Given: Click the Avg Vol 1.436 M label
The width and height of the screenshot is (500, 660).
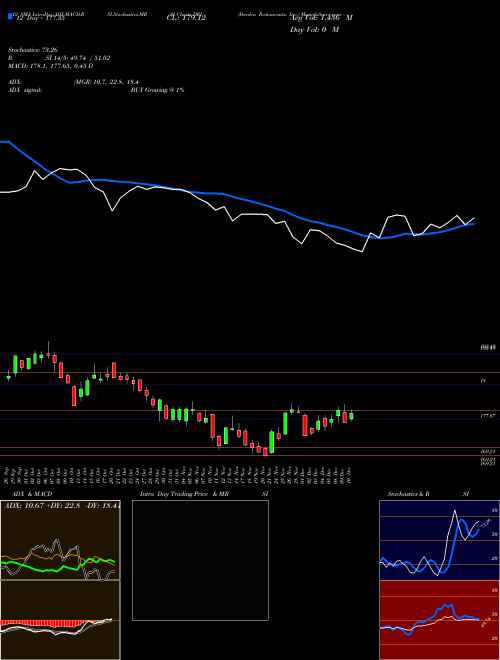Looking at the screenshot, I should [x=321, y=18].
